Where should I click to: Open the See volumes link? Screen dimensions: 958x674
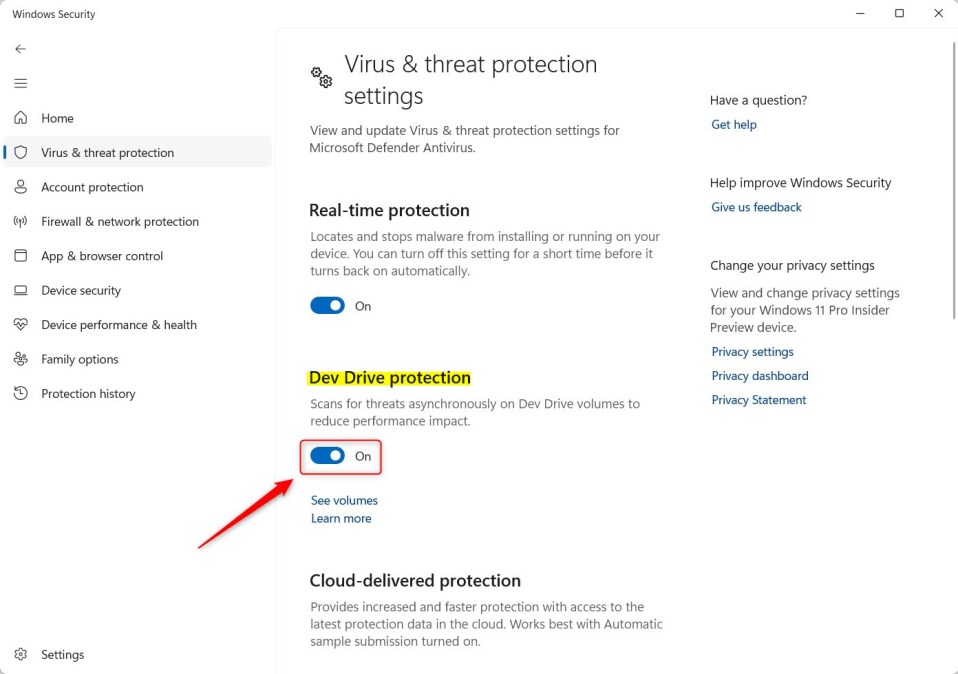(x=344, y=500)
